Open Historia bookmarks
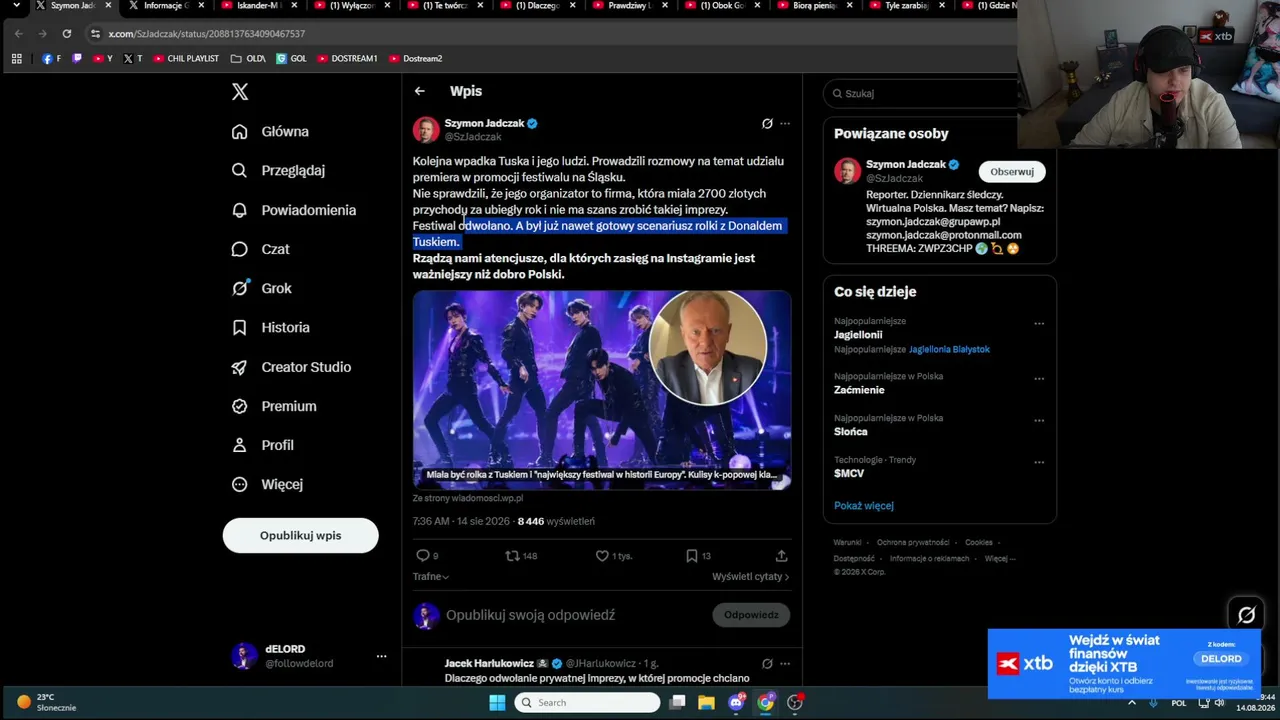The image size is (1280, 720). (x=270, y=327)
